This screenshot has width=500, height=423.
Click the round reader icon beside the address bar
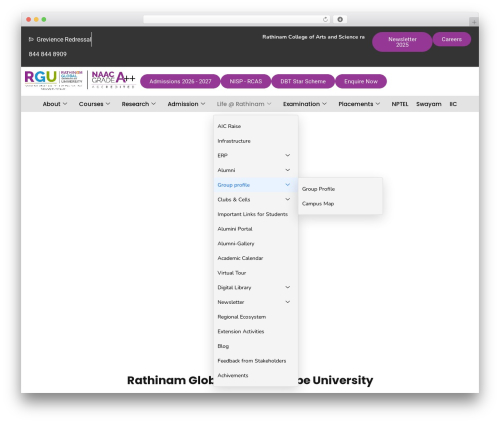coord(340,19)
